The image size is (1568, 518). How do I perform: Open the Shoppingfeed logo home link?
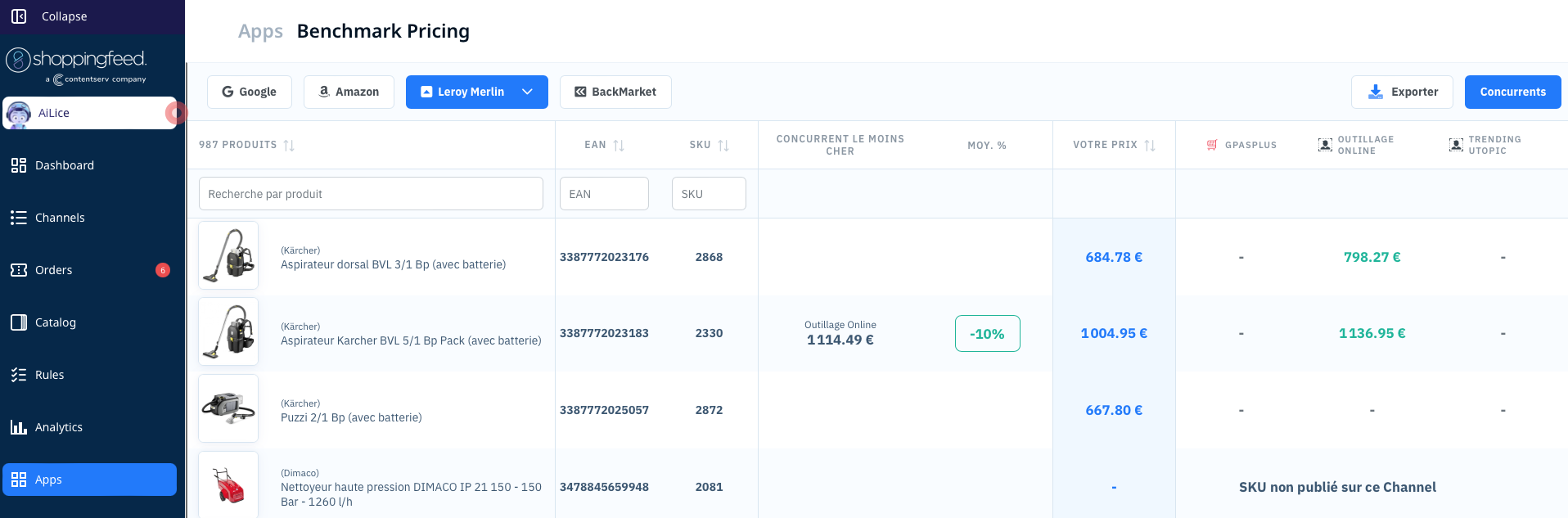(76, 65)
